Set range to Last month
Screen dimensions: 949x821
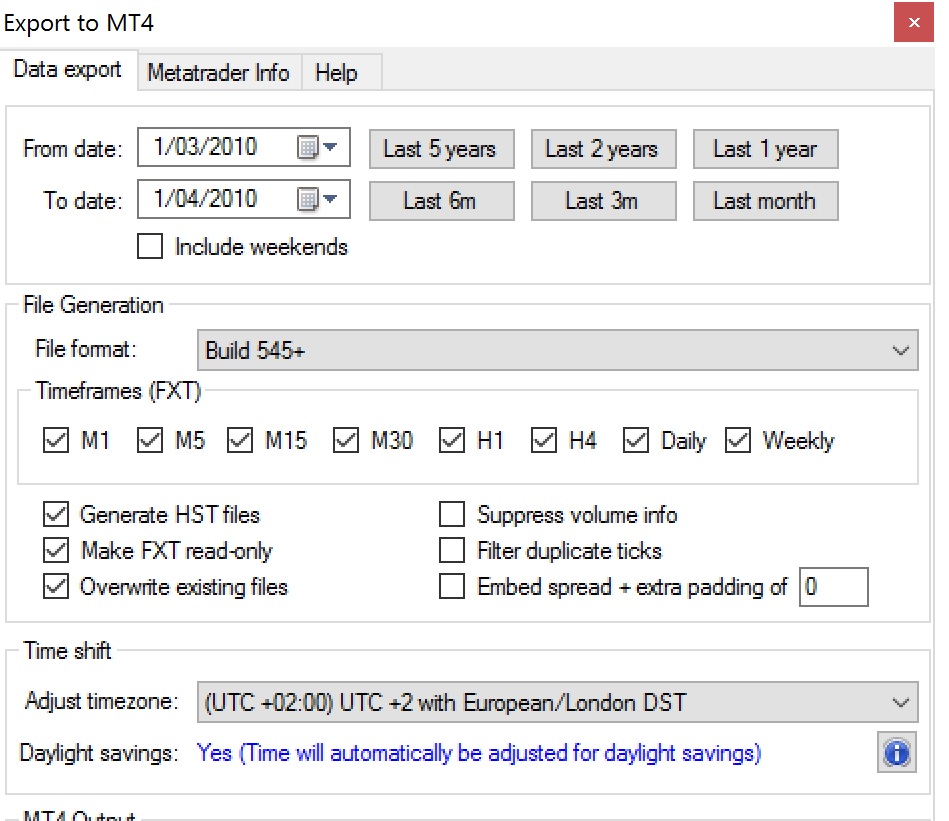point(766,201)
